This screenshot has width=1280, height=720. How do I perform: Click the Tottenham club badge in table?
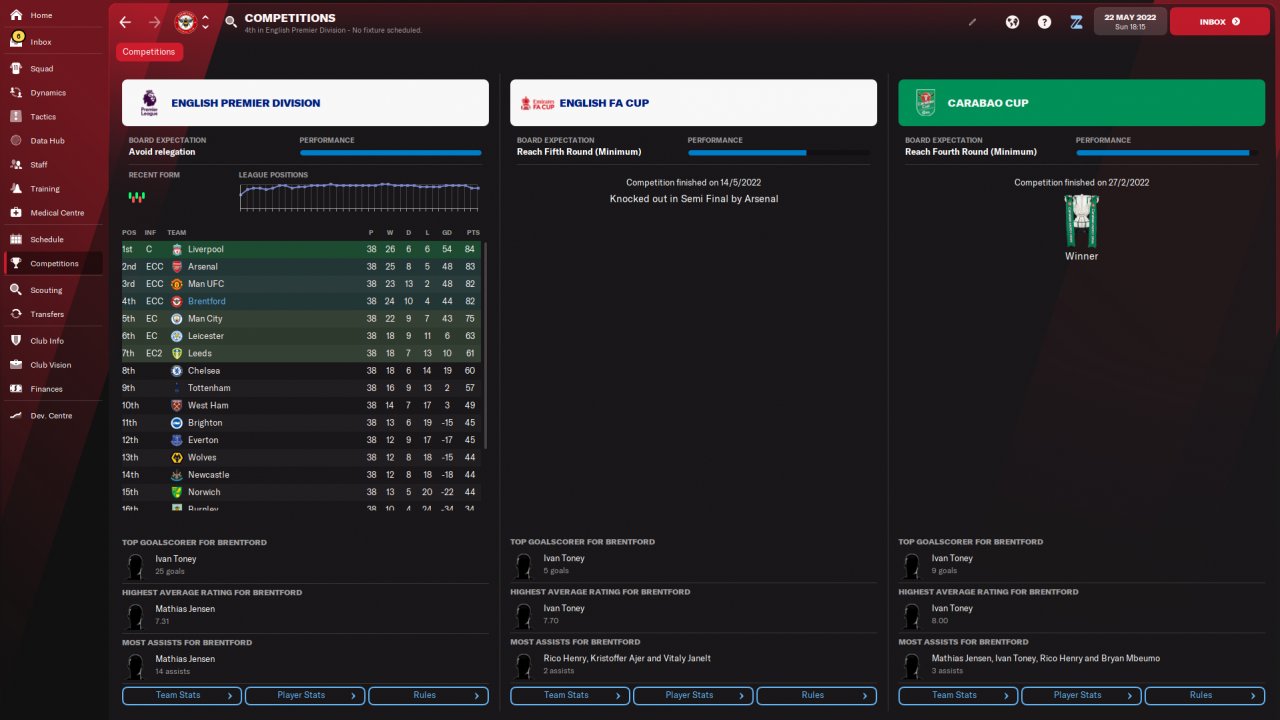coord(177,388)
